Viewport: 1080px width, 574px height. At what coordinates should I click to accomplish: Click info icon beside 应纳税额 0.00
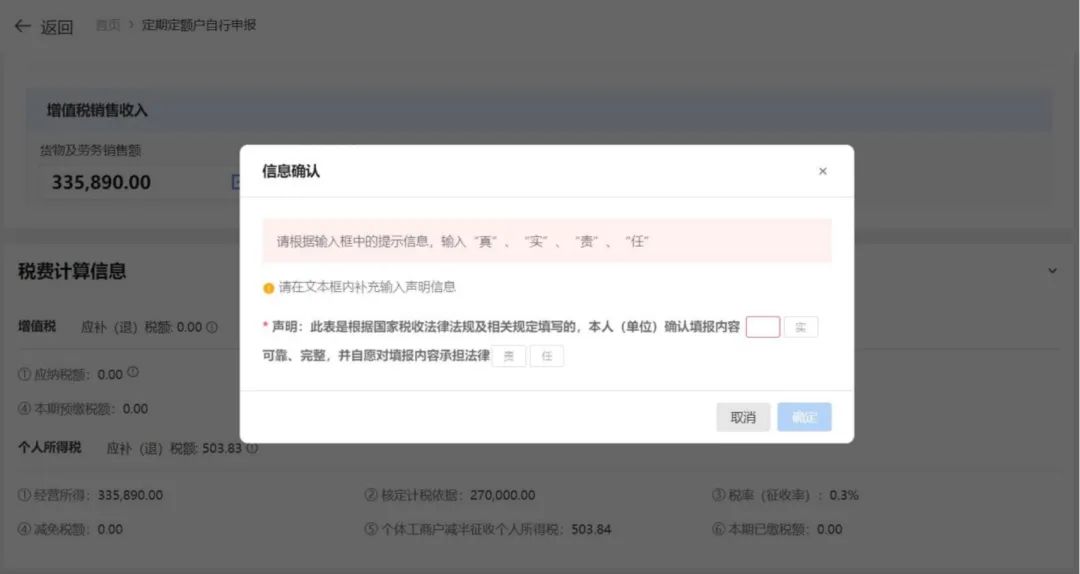[133, 373]
